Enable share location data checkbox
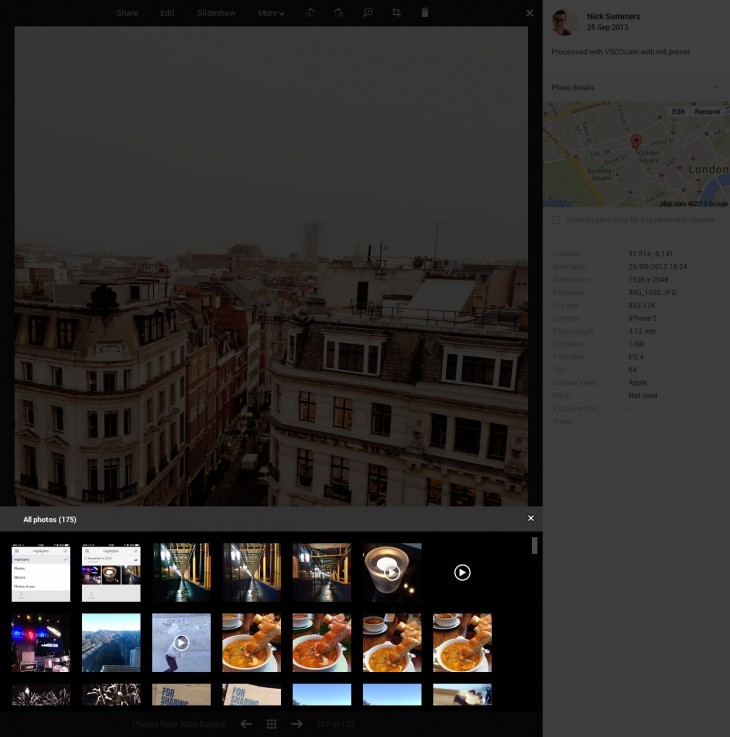The image size is (730, 737). (556, 220)
